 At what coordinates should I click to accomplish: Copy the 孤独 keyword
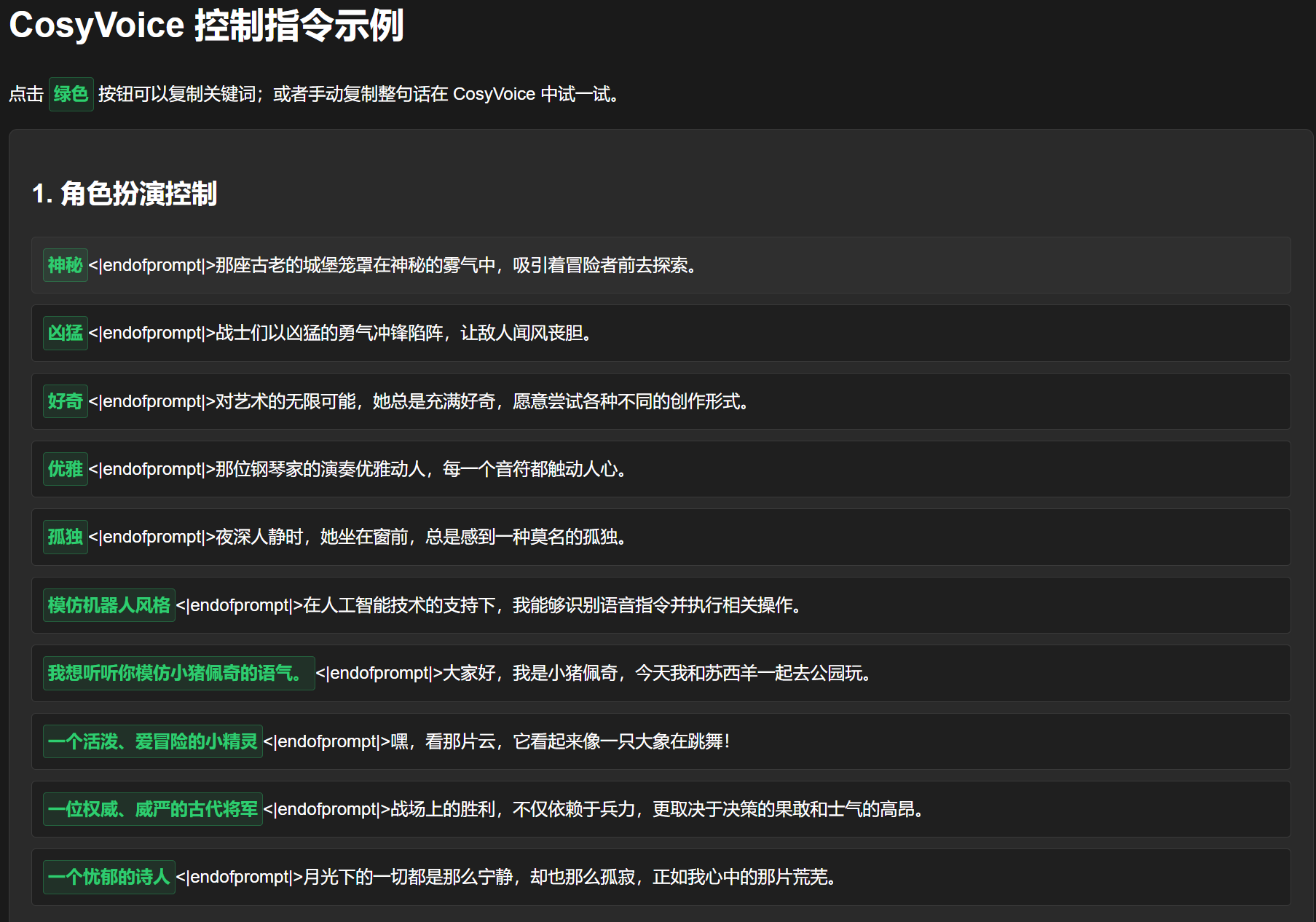click(65, 537)
